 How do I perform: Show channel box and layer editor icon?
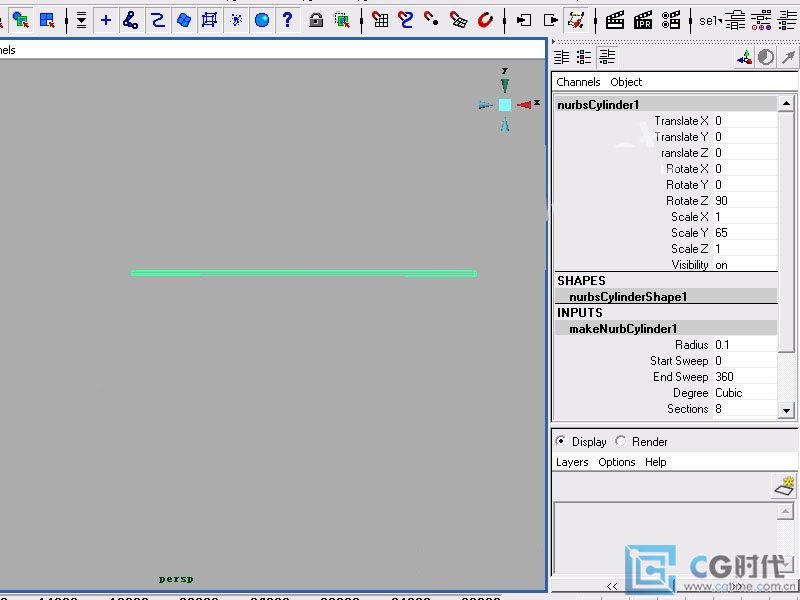pos(607,57)
